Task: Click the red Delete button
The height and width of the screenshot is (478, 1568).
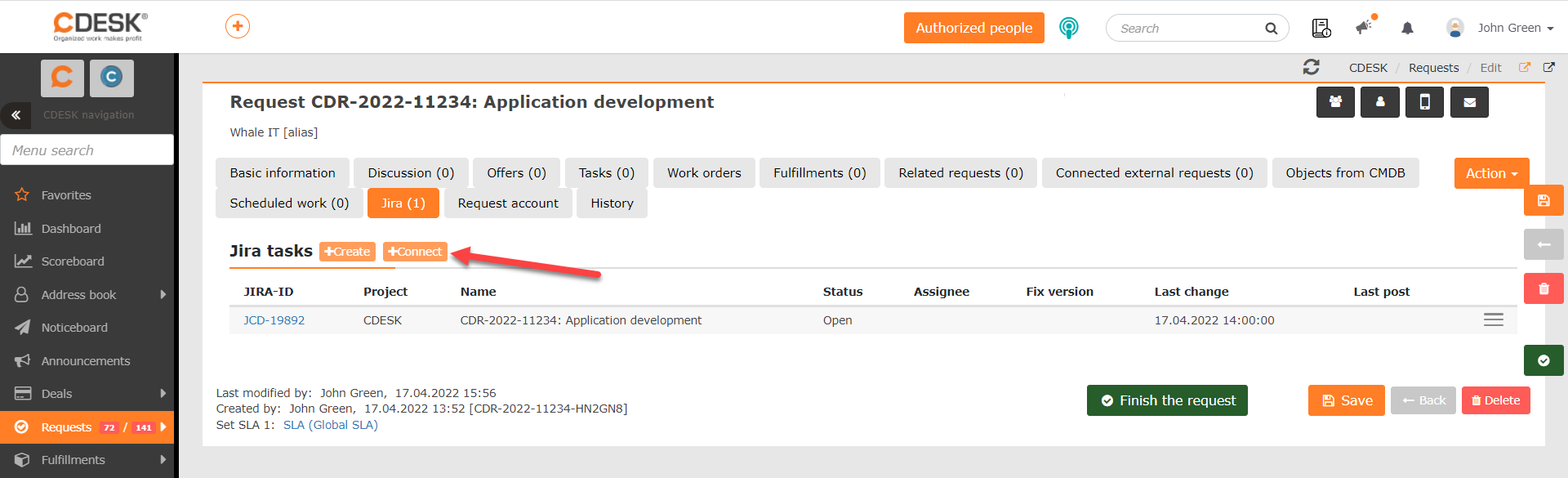Action: (1496, 400)
